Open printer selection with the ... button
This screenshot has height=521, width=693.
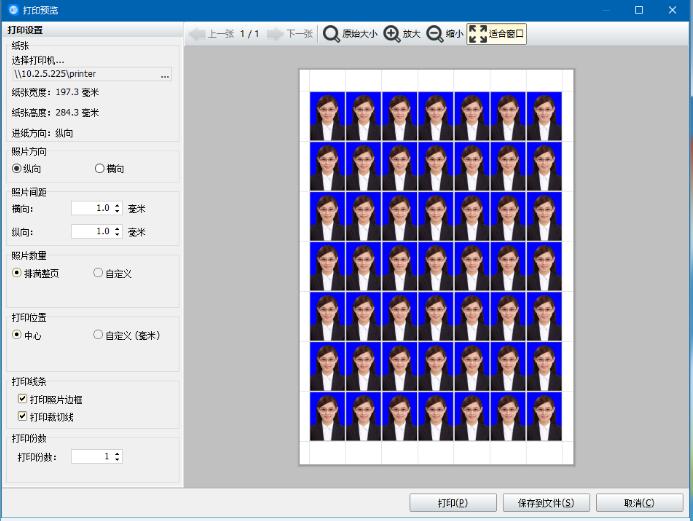point(165,75)
